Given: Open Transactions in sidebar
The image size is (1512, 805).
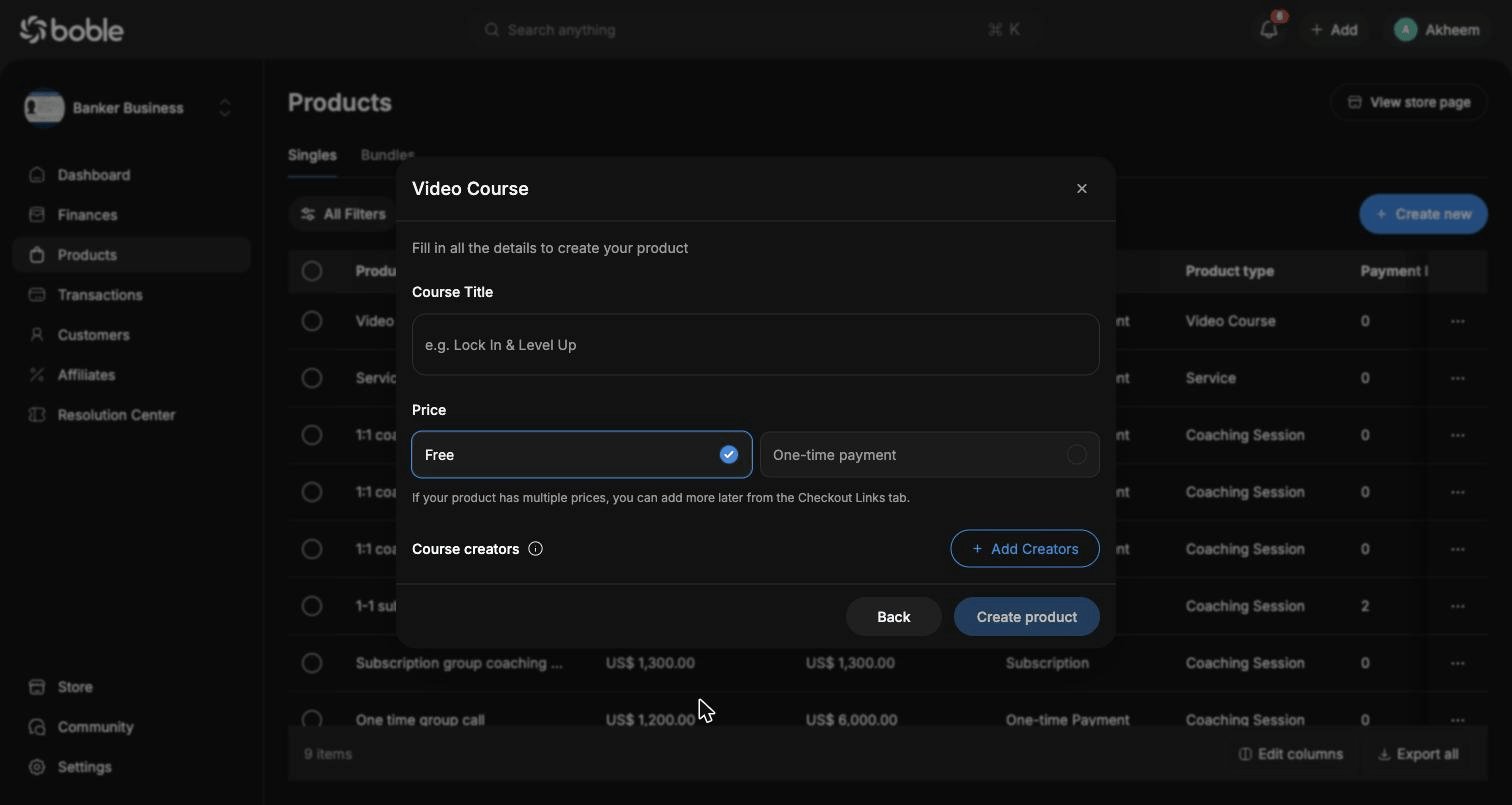Looking at the screenshot, I should pos(131,295).
